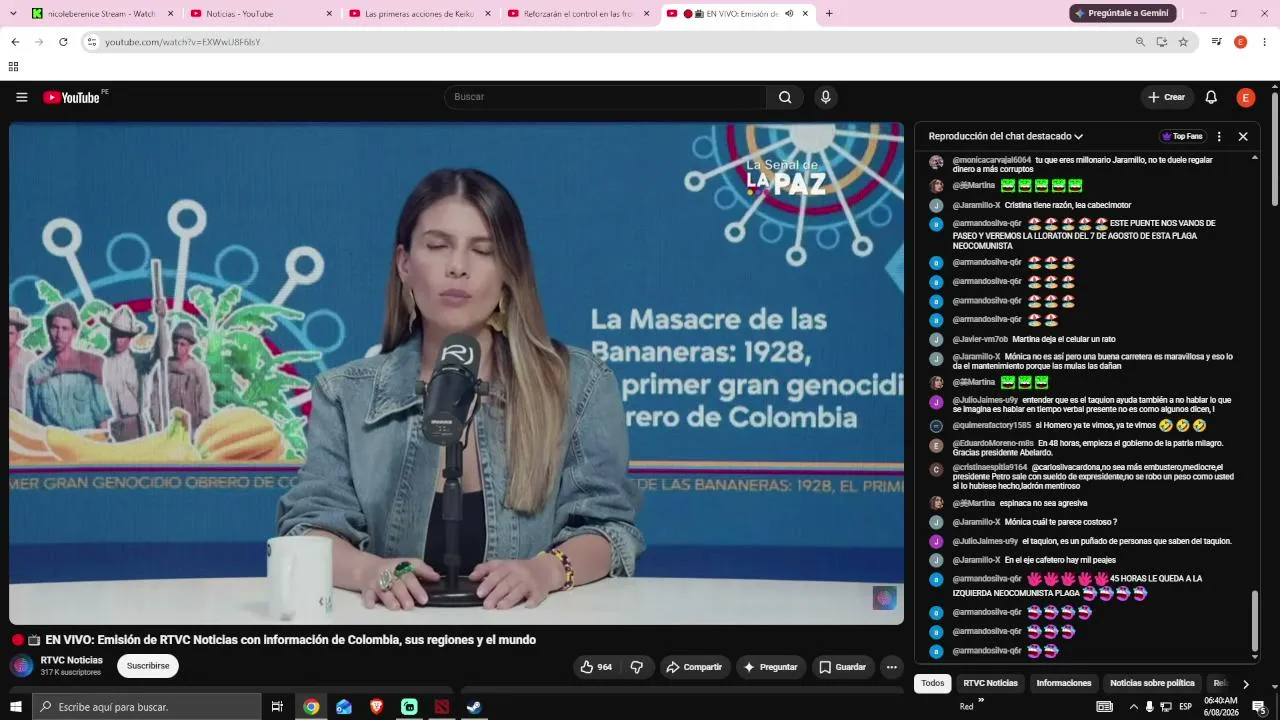Show hidden system tray icons
Image resolution: width=1280 pixels, height=720 pixels.
(1133, 707)
